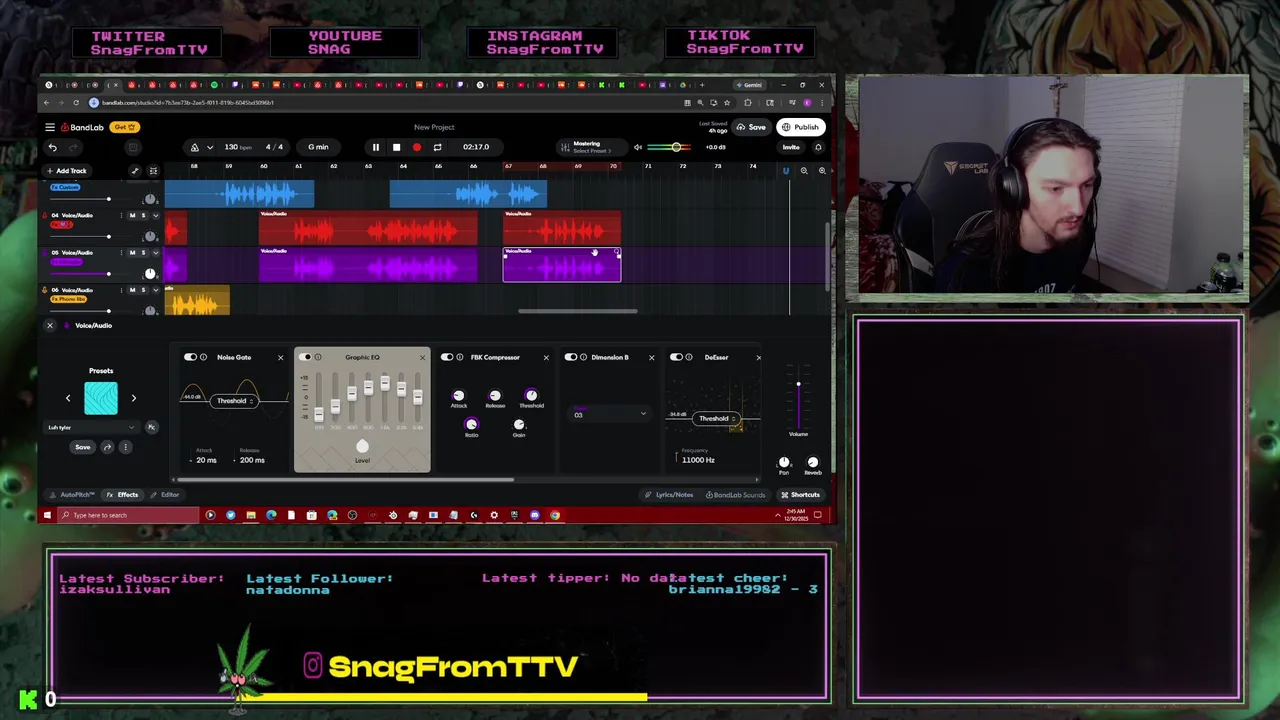Image resolution: width=1280 pixels, height=720 pixels.
Task: Toggle Graphic EQ effect on/off
Action: click(x=305, y=357)
